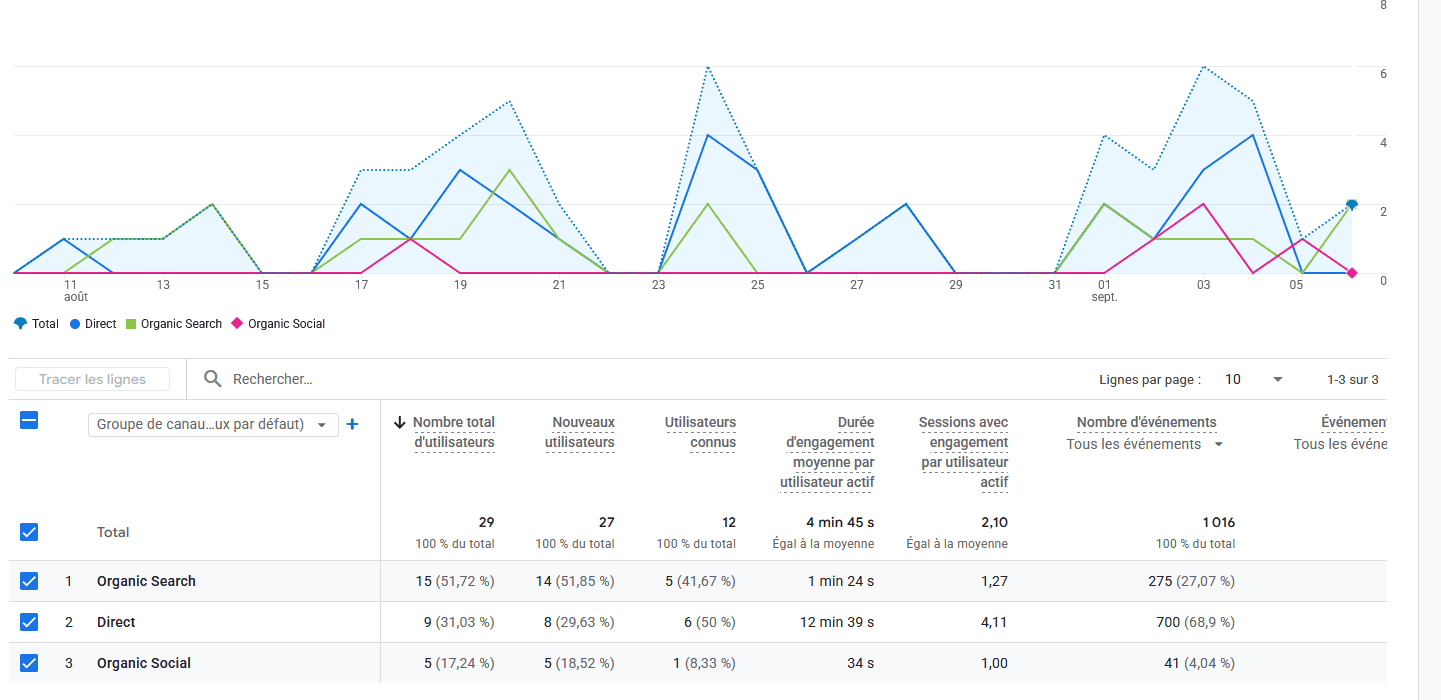This screenshot has width=1441, height=700.
Task: Uncheck the Organic Search row checkbox
Action: click(x=29, y=581)
